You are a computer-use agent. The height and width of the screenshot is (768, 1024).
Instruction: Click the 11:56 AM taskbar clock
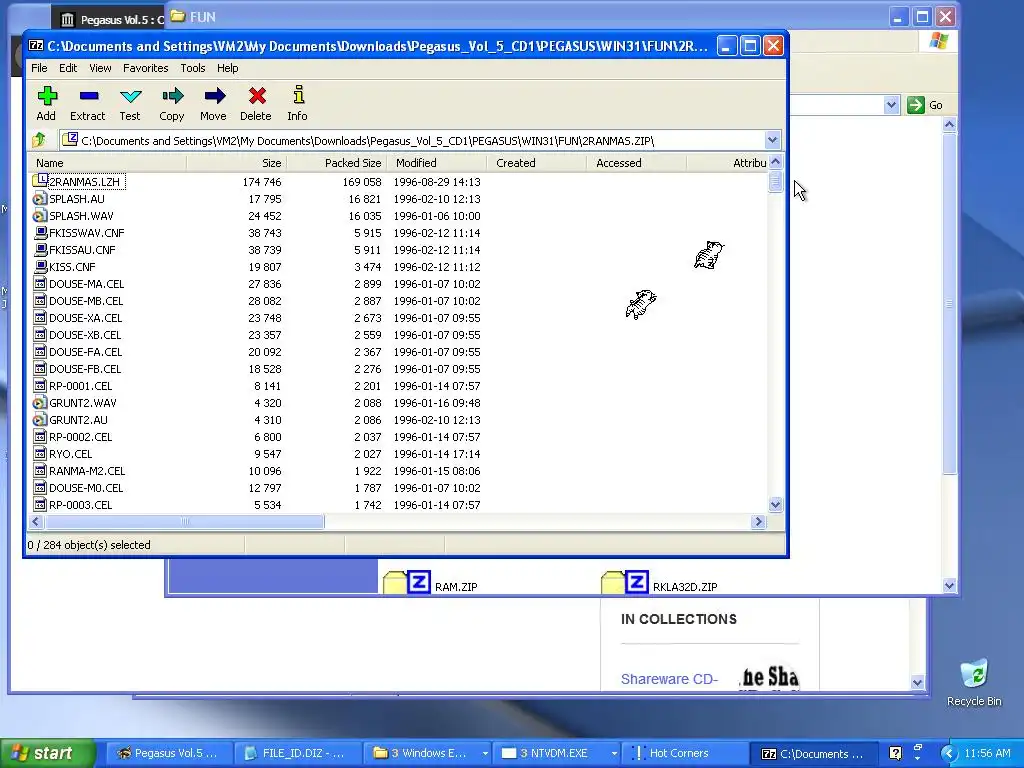987,753
